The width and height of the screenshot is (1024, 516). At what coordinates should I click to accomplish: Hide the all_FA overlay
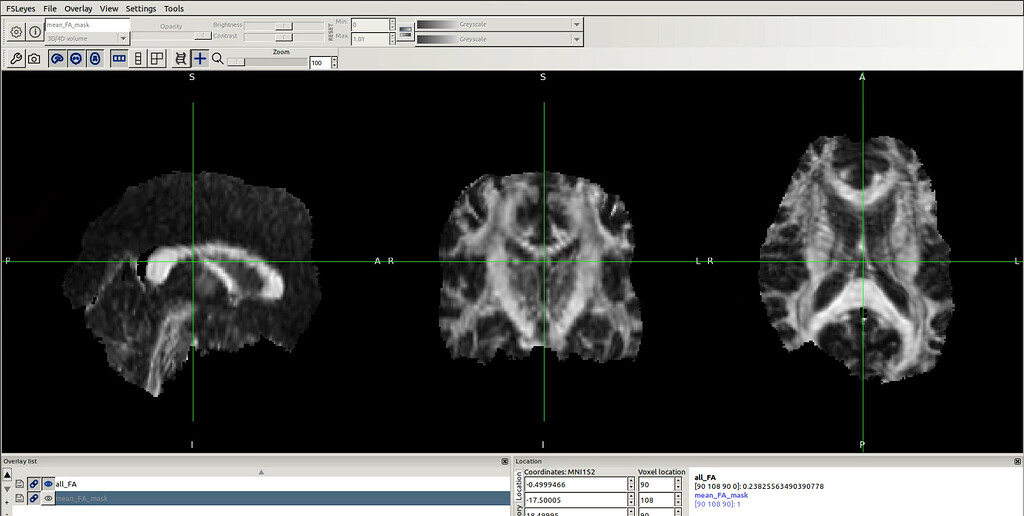[47, 484]
